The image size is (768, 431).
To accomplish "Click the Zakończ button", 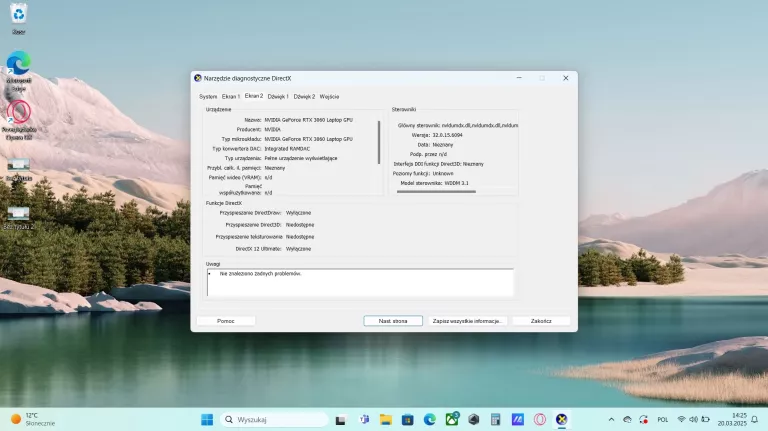I will (x=541, y=321).
